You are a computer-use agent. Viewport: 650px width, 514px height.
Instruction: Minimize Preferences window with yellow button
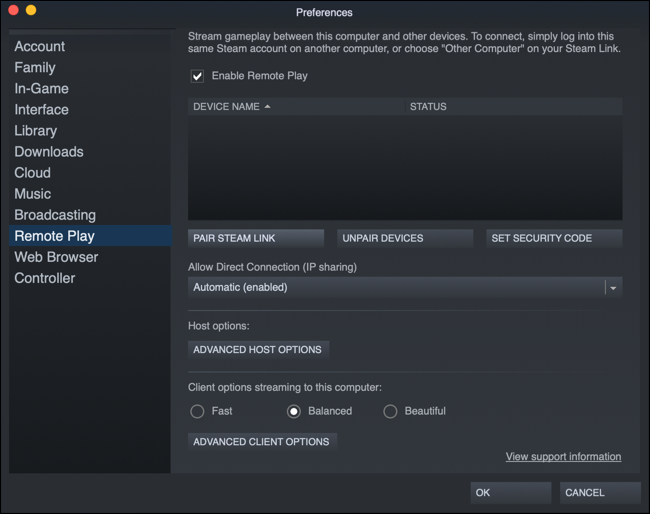(31, 10)
